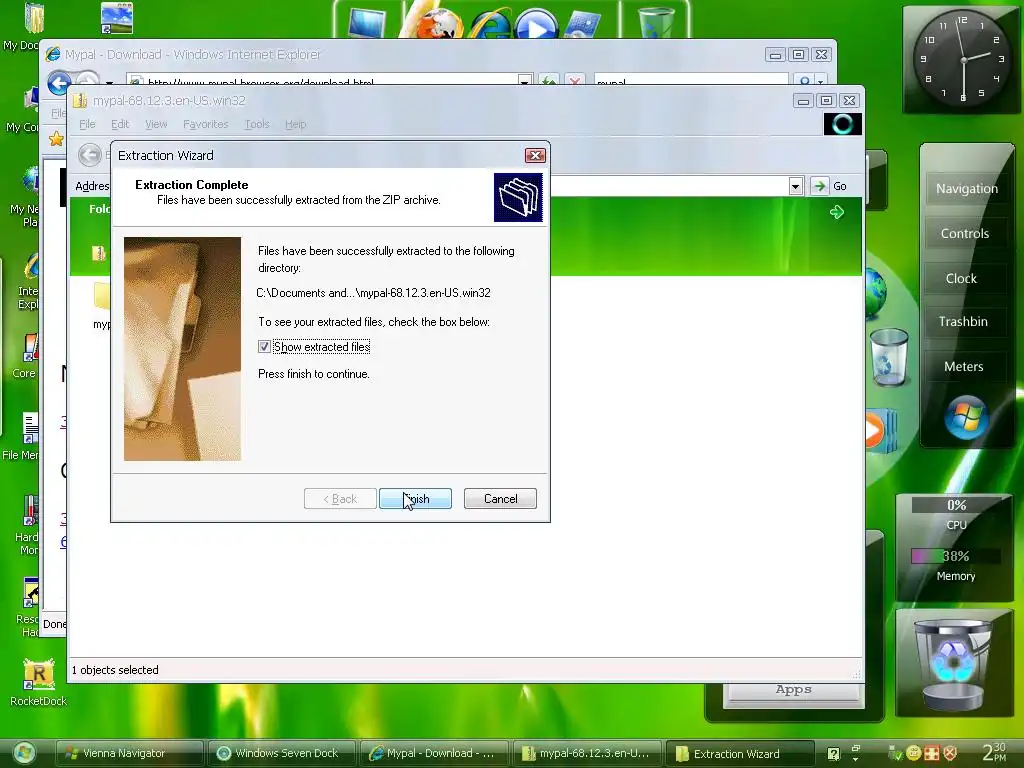1024x768 pixels.
Task: Select Clock in the sidebar panel
Action: pos(961,278)
